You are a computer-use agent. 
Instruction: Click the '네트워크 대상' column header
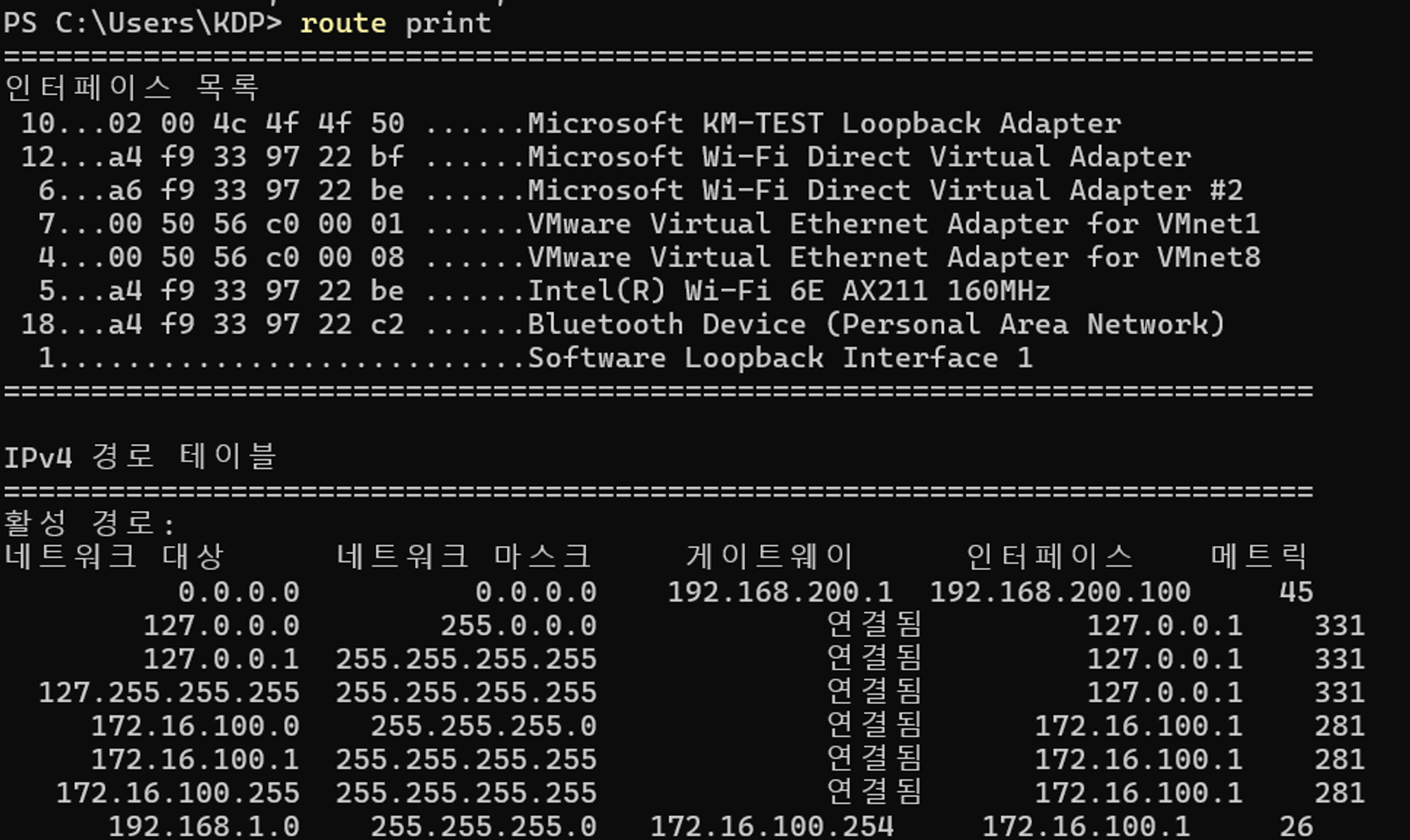114,557
